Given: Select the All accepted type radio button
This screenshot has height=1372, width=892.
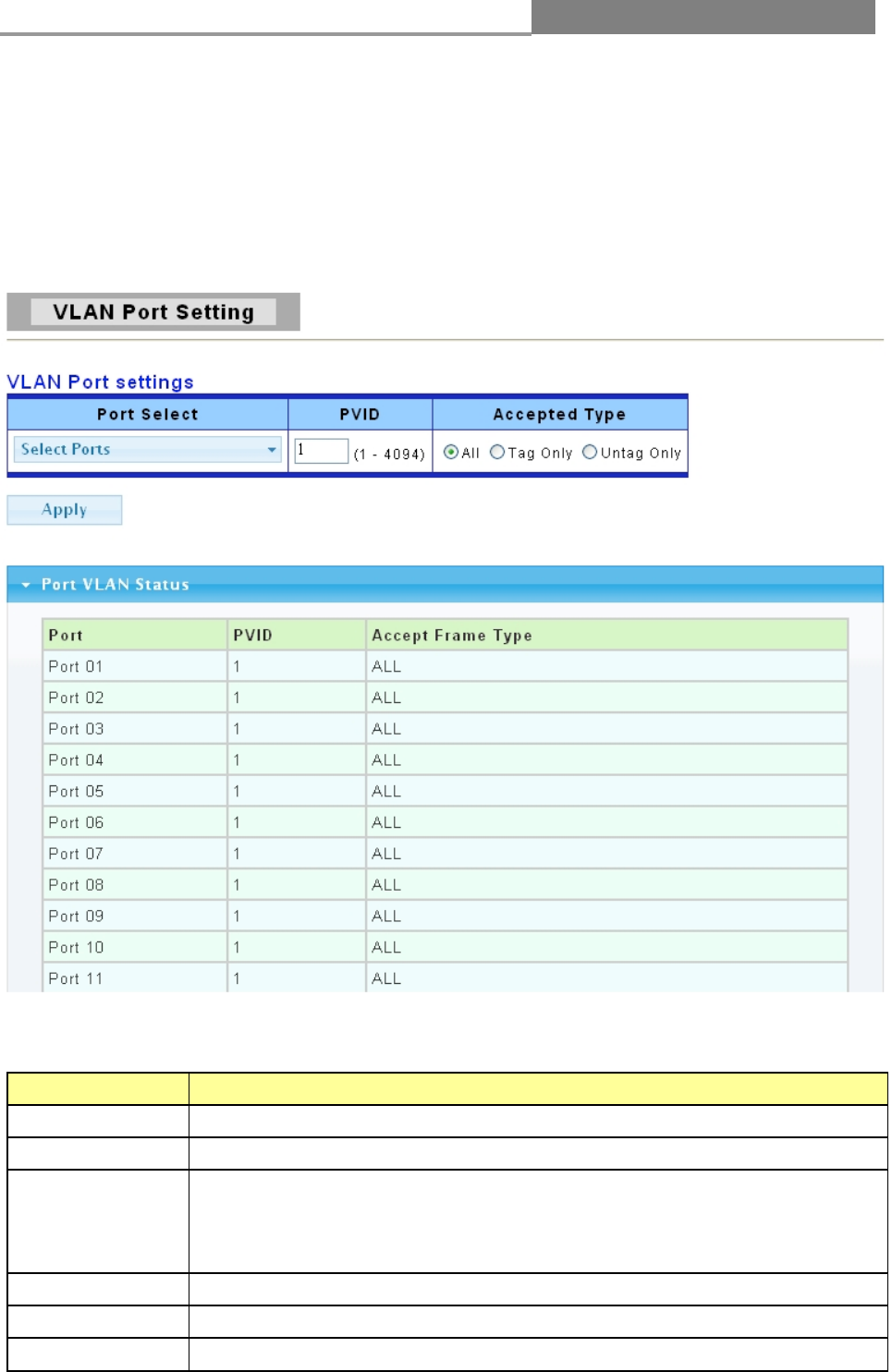Looking at the screenshot, I should tap(450, 452).
